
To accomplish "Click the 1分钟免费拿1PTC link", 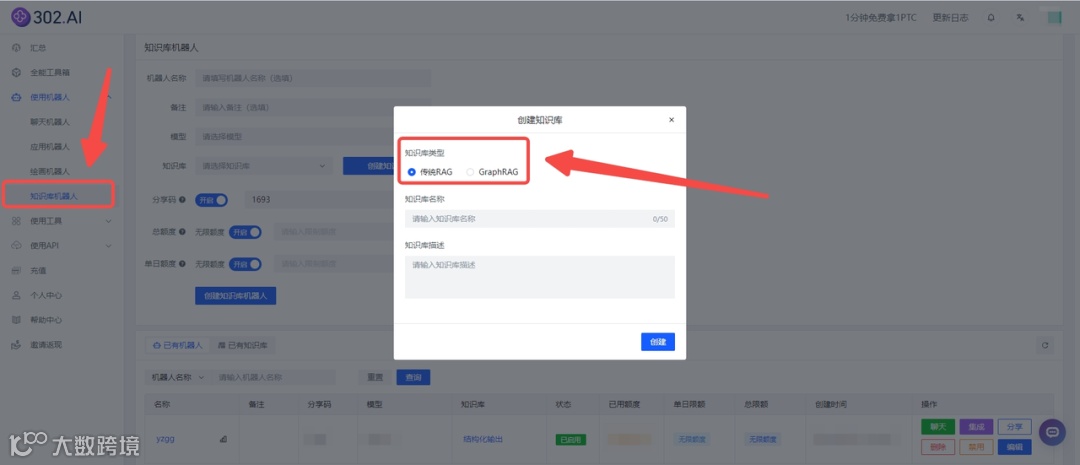I will click(880, 18).
